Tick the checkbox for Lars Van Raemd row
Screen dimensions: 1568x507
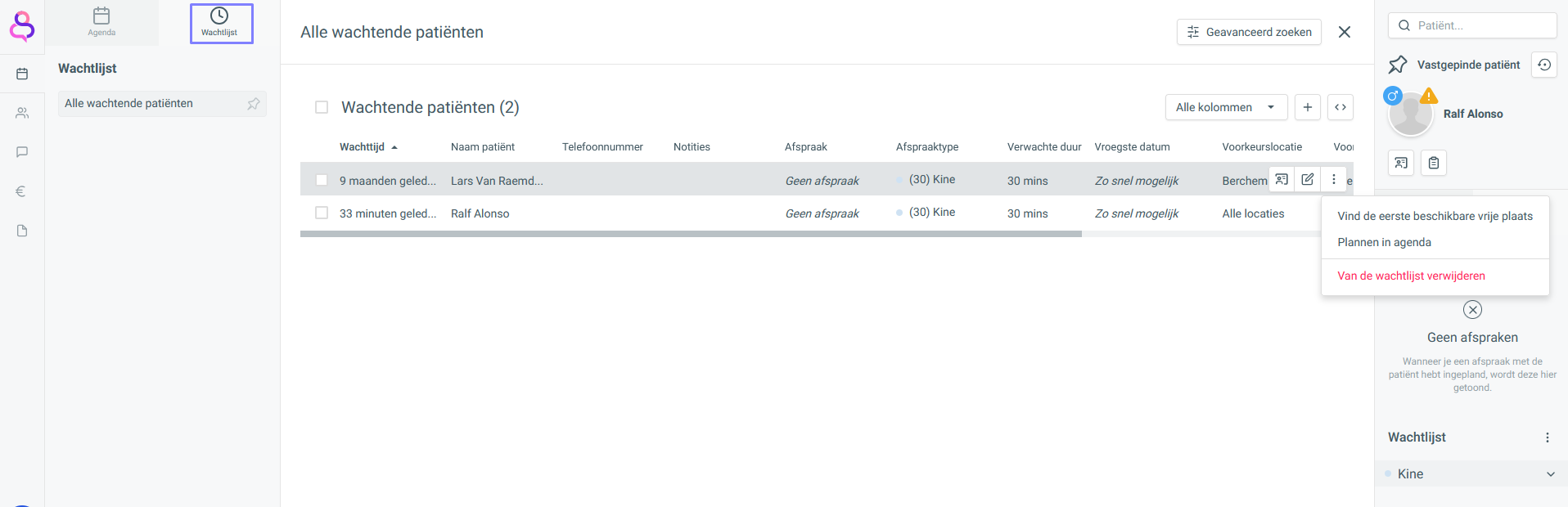click(x=322, y=180)
